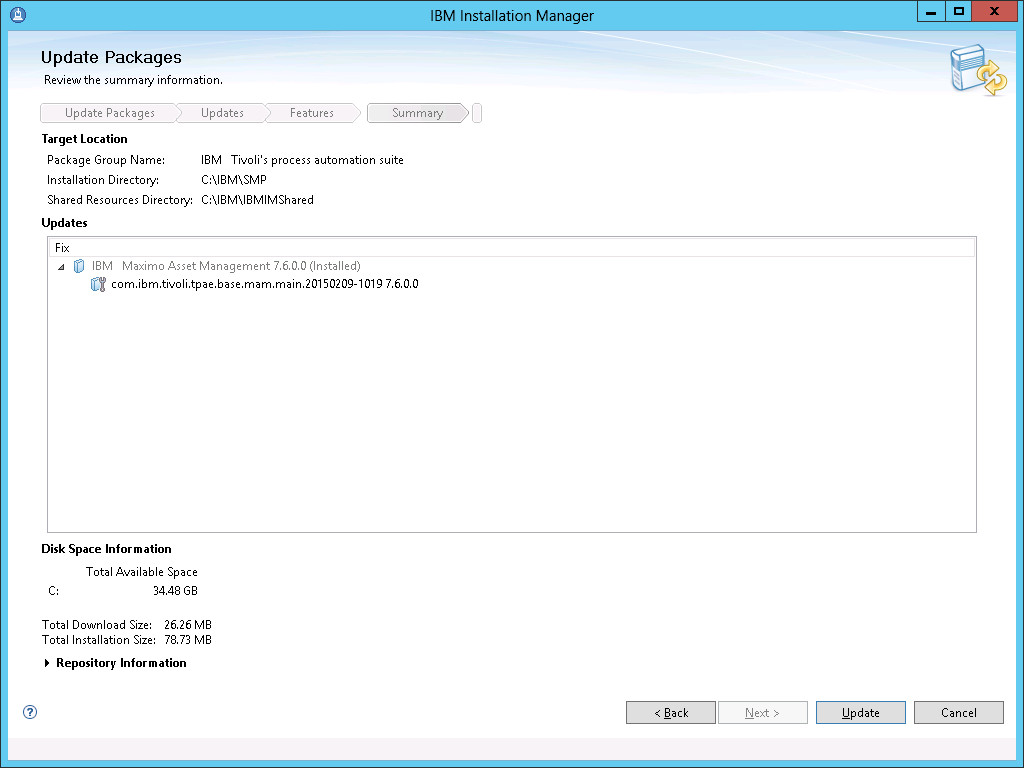Click the Total Installation Size label

(99, 640)
